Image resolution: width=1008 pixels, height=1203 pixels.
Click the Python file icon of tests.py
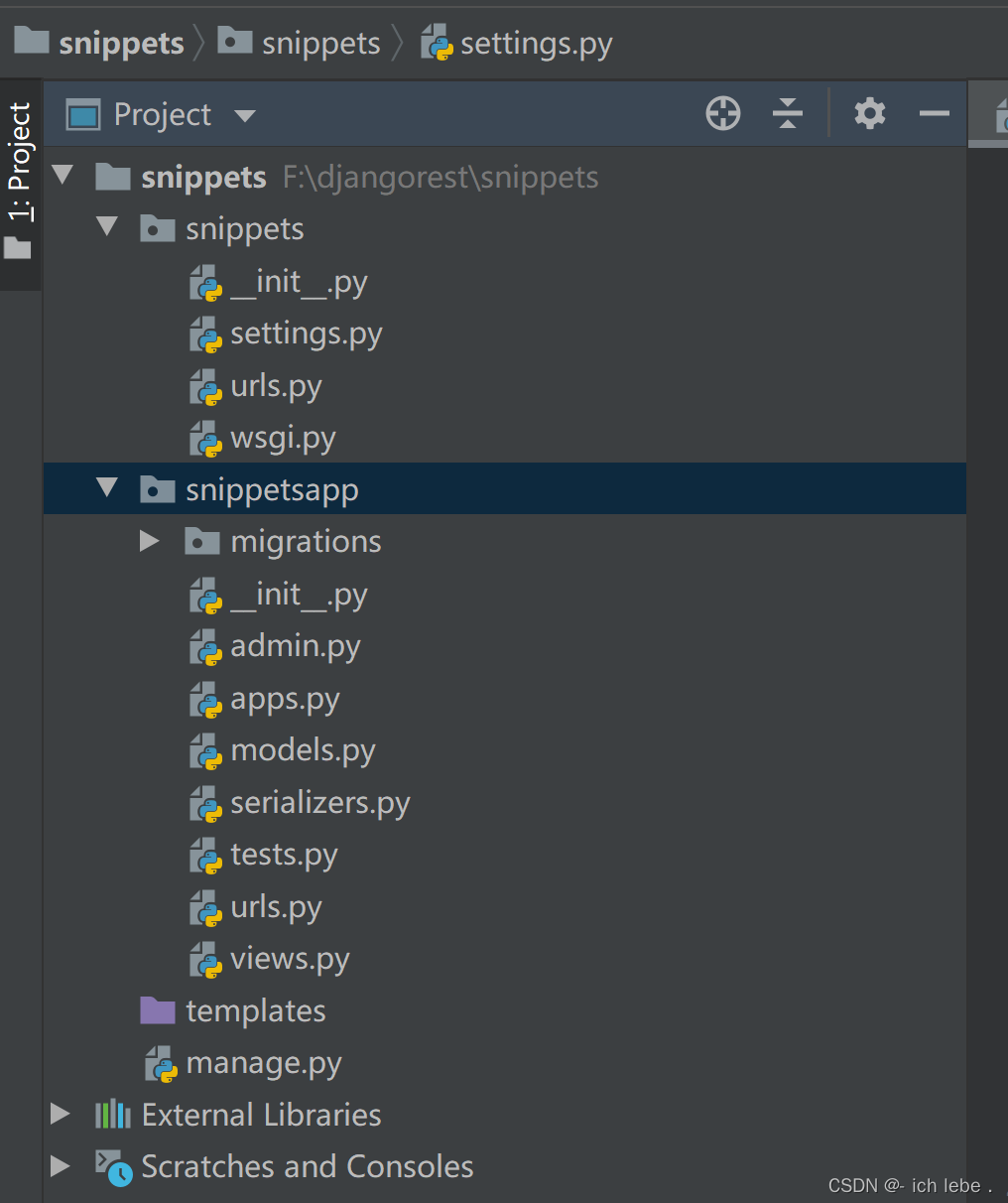[x=205, y=856]
